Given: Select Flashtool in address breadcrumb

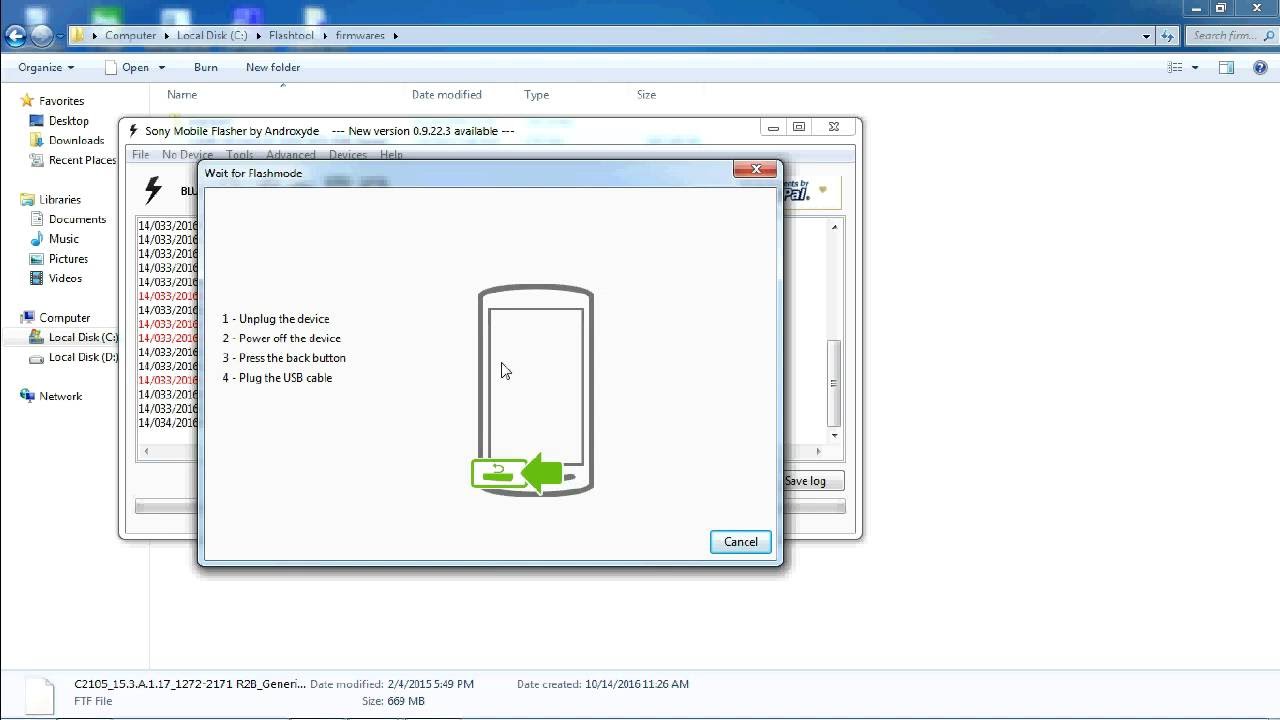Looking at the screenshot, I should [x=291, y=35].
